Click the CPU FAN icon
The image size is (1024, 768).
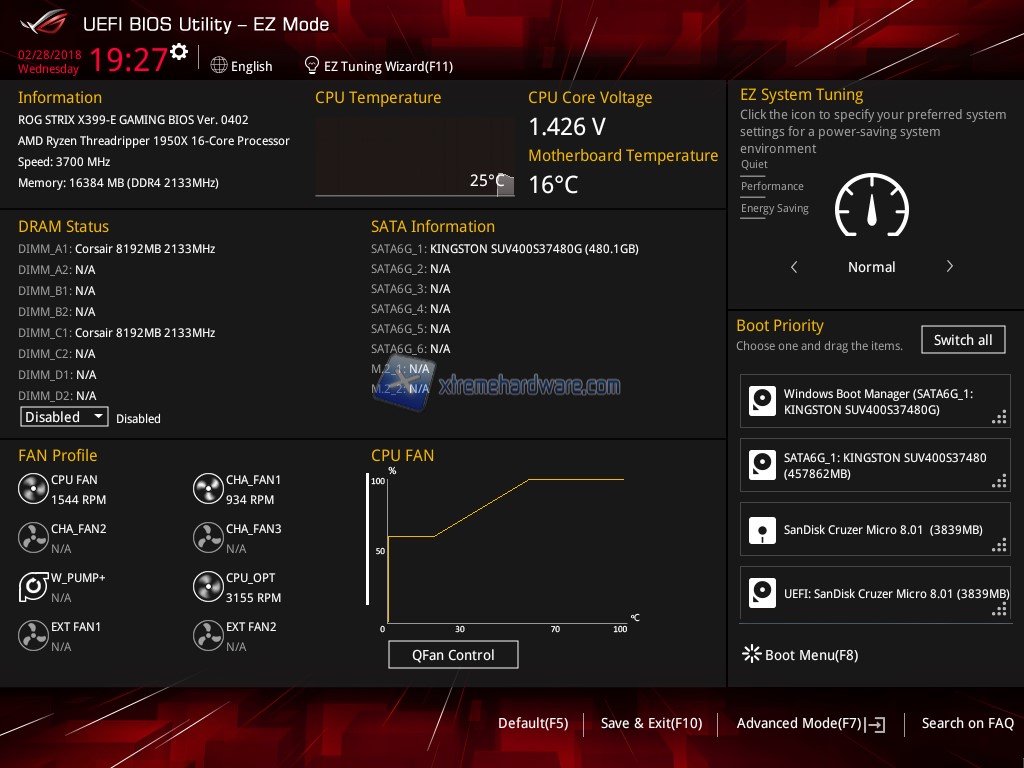[33, 489]
